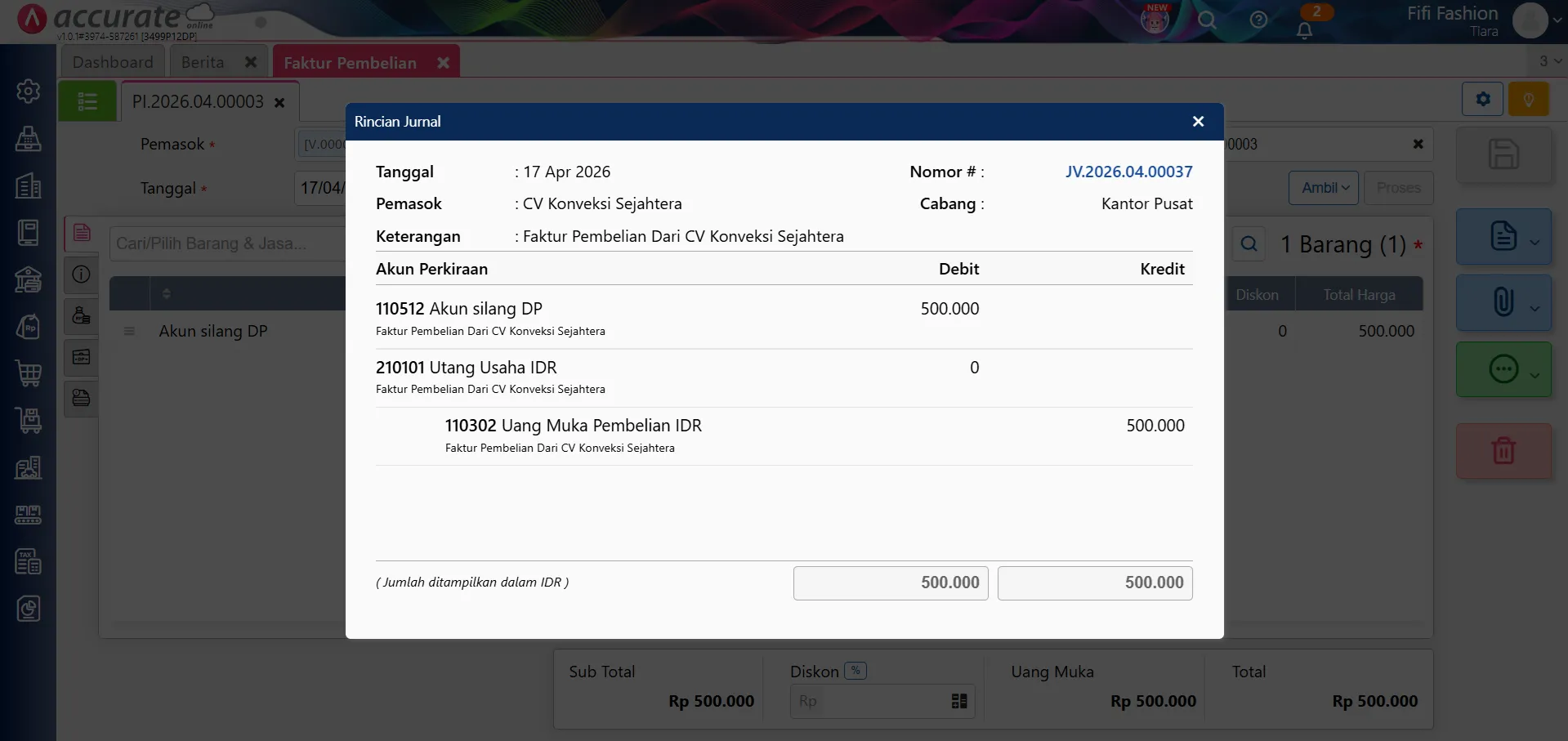Open the reports pie-chart sidebar module

(x=29, y=609)
